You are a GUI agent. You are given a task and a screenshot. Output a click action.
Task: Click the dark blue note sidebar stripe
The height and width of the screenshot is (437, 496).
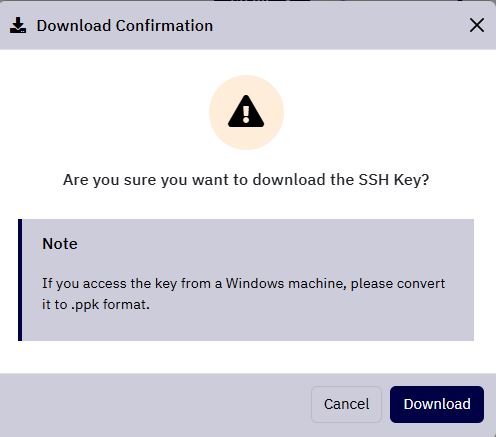tap(20, 280)
